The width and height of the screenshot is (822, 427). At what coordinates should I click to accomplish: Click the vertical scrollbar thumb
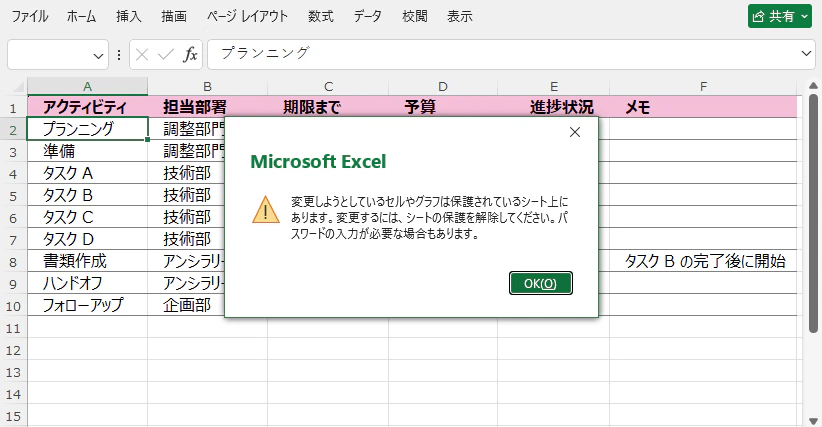point(813,213)
